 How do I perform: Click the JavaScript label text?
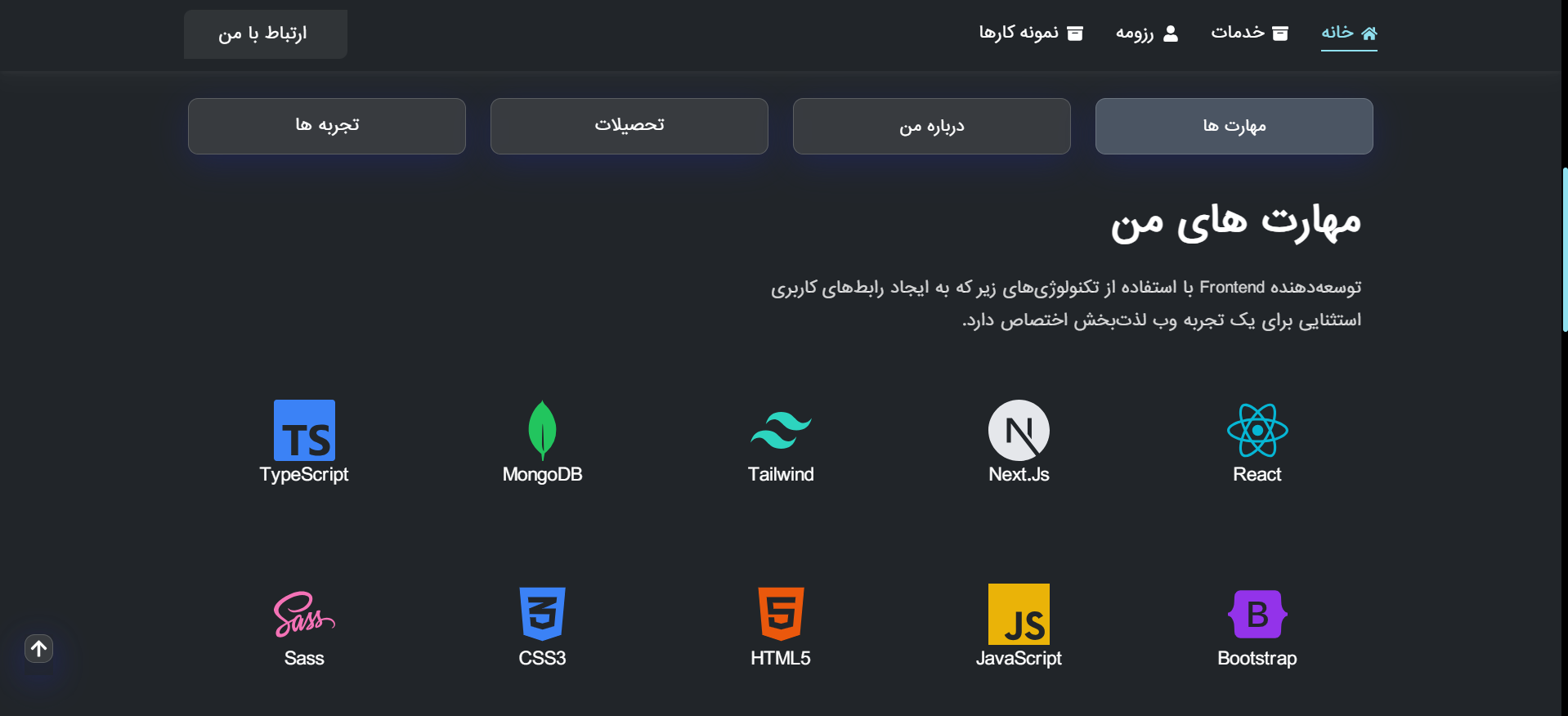[1019, 659]
